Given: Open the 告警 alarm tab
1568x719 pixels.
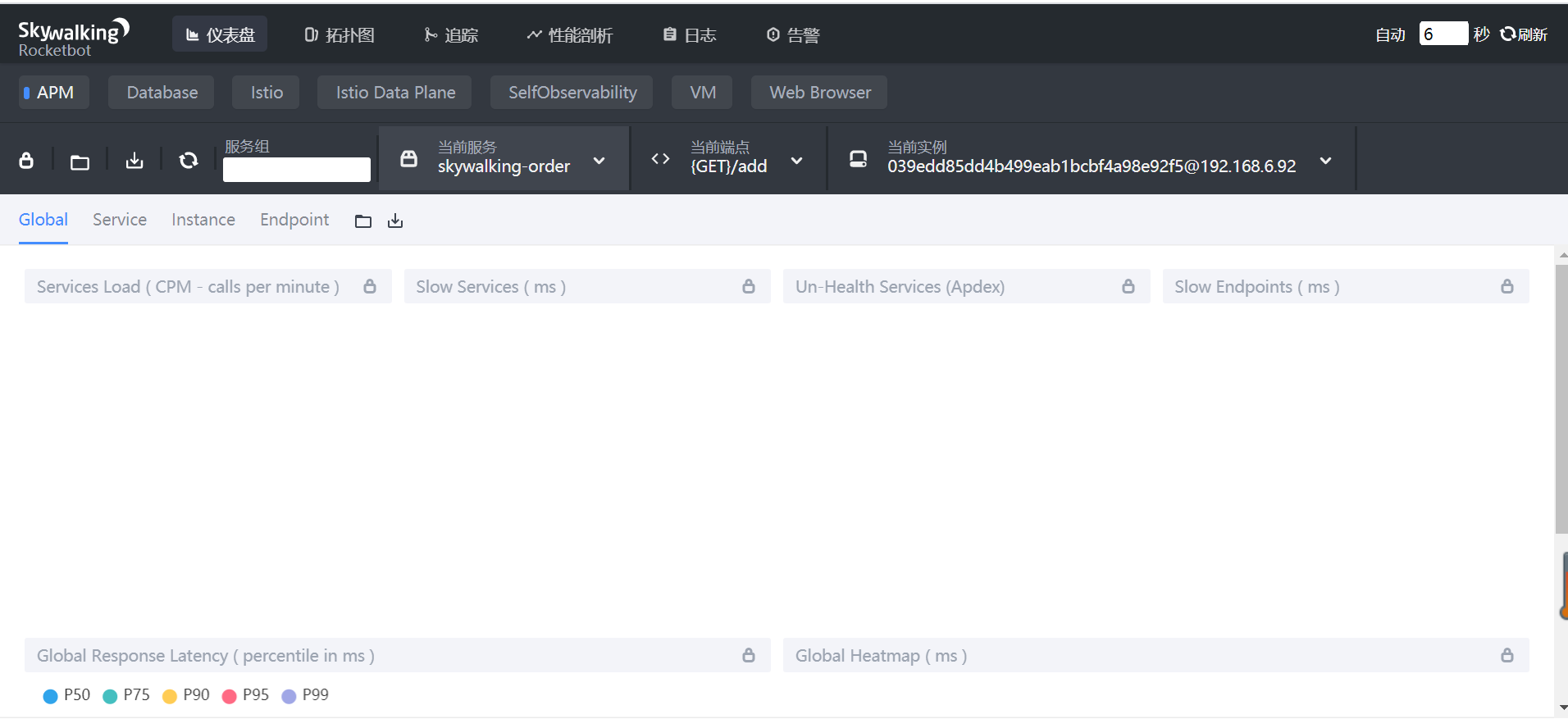Looking at the screenshot, I should coord(793,34).
